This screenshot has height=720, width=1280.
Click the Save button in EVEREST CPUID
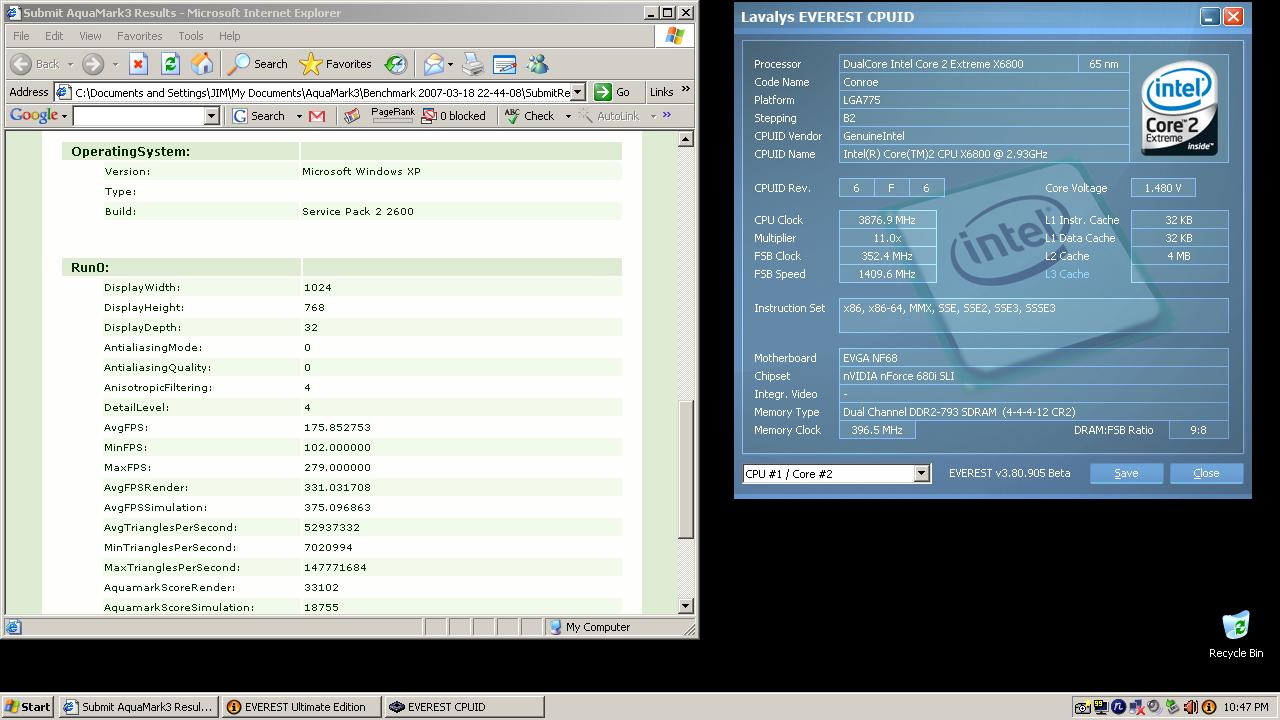pyautogui.click(x=1126, y=473)
